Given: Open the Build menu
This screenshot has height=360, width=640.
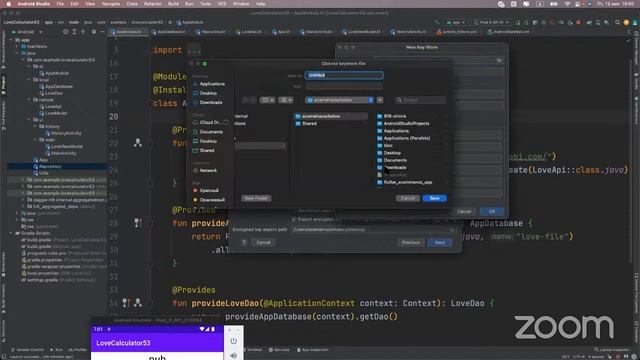Looking at the screenshot, I should pyautogui.click(x=173, y=4).
